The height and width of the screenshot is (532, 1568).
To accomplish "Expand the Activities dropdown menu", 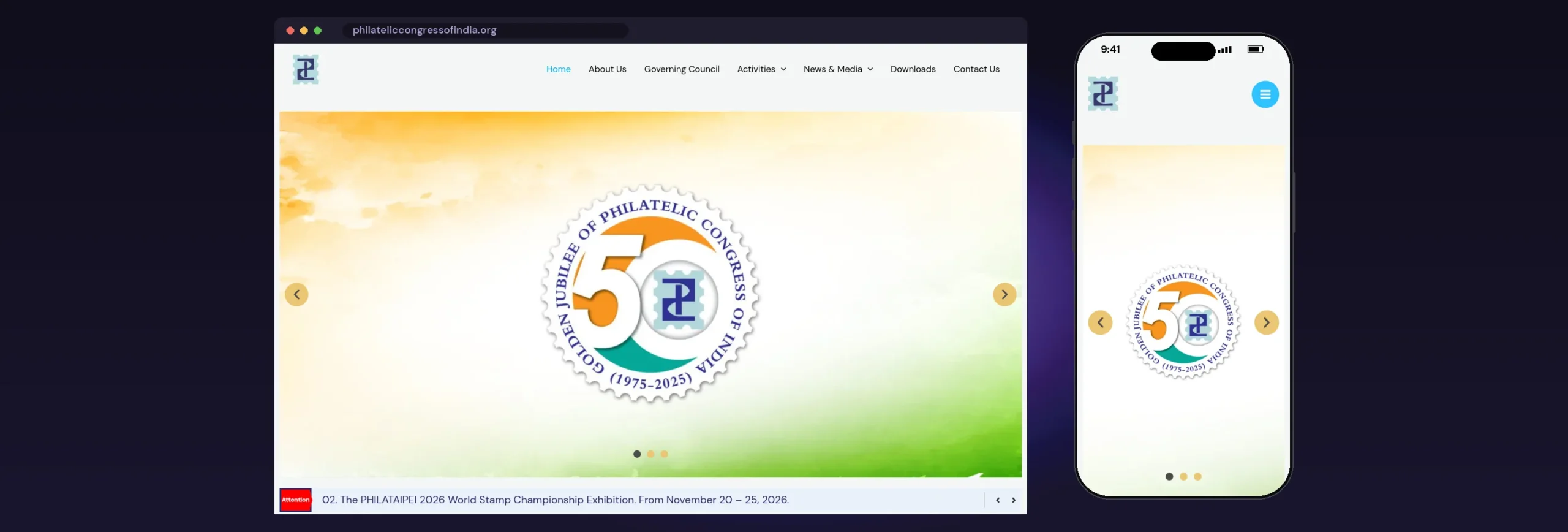I will point(761,69).
